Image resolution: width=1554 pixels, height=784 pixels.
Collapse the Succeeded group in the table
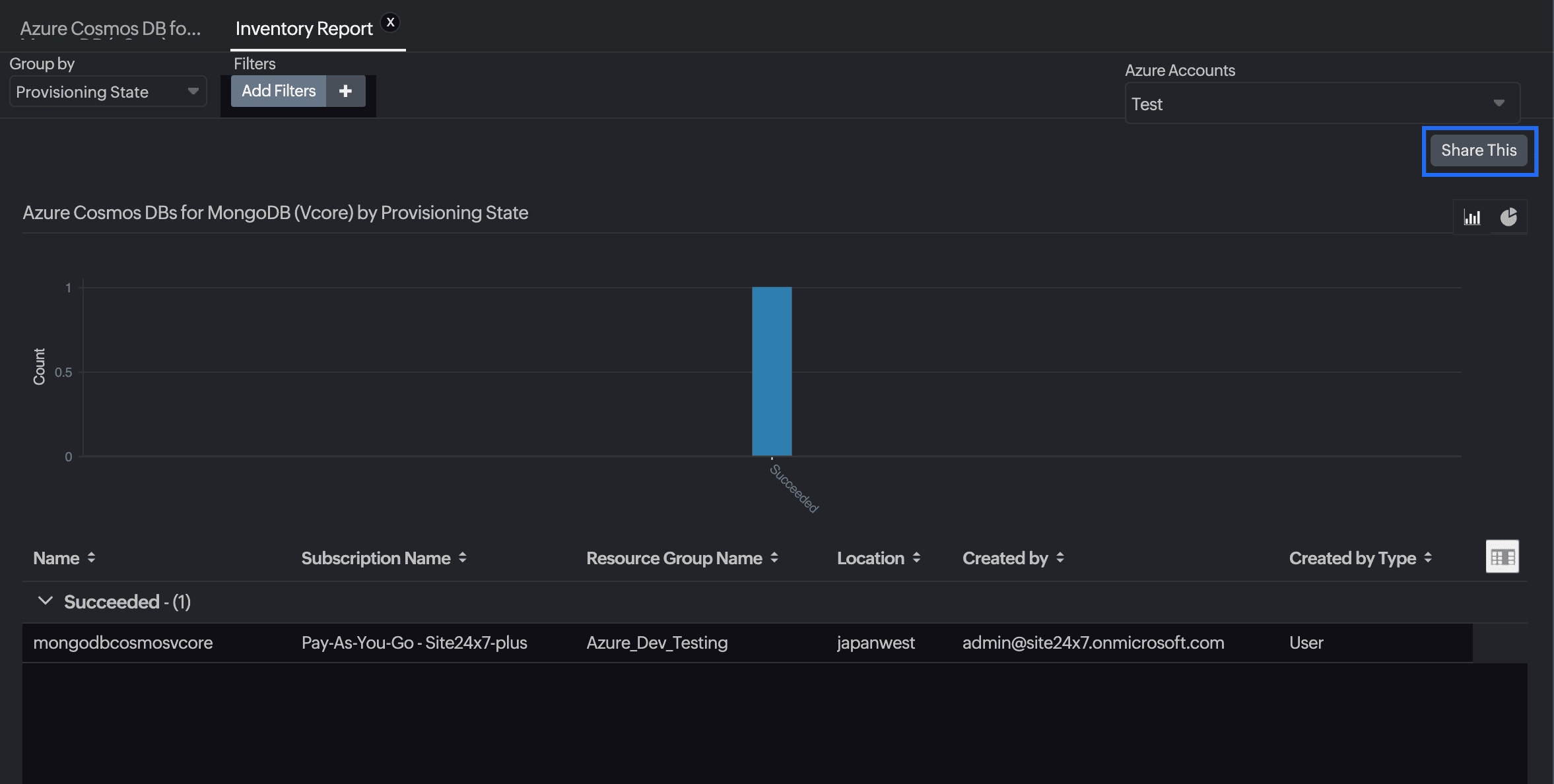[46, 601]
